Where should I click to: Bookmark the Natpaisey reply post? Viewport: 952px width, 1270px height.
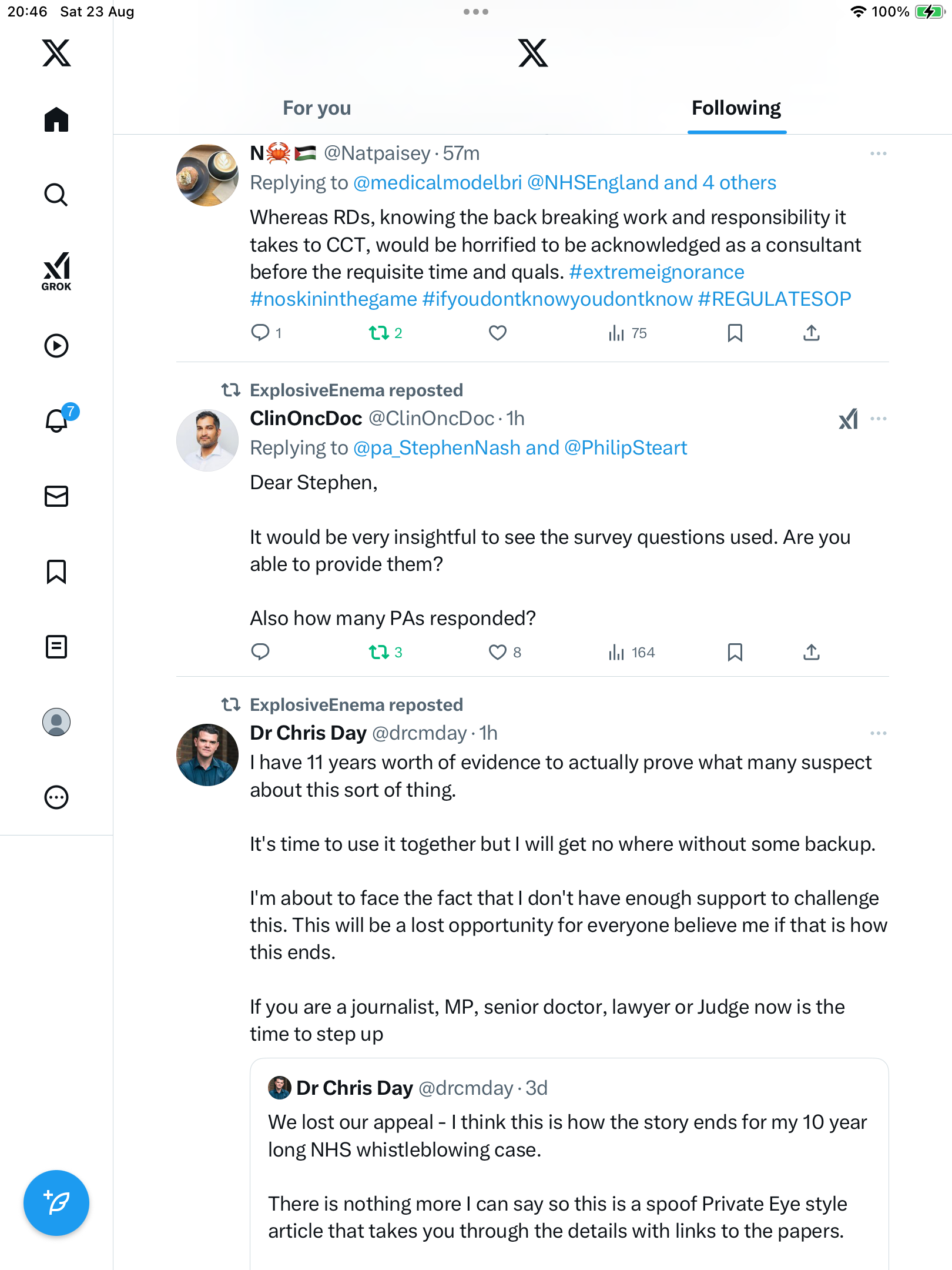[735, 333]
